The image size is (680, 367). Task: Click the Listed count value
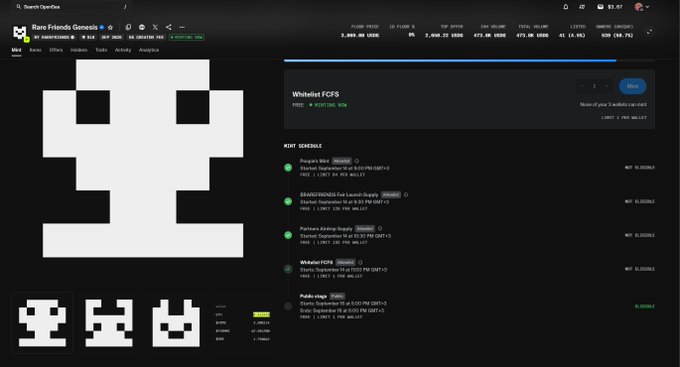click(572, 35)
